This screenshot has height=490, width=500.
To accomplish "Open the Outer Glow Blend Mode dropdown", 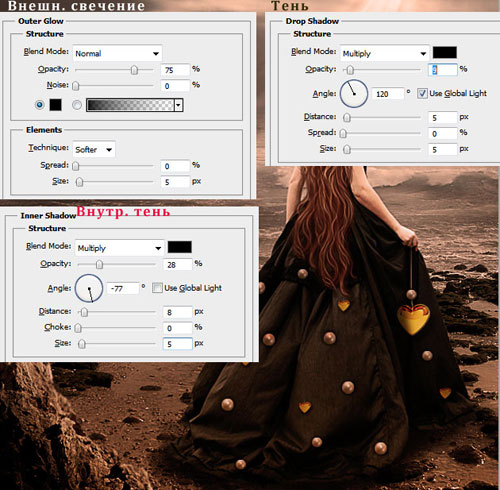I will (117, 53).
